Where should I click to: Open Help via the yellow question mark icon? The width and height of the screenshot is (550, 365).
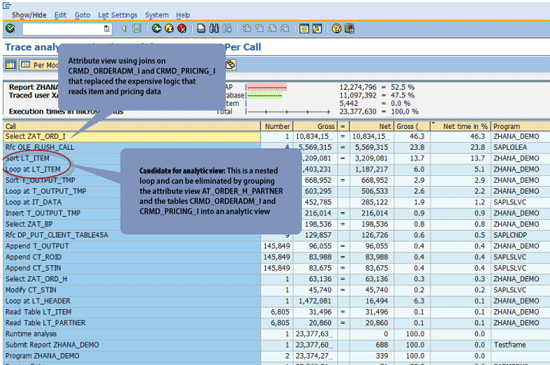336,28
